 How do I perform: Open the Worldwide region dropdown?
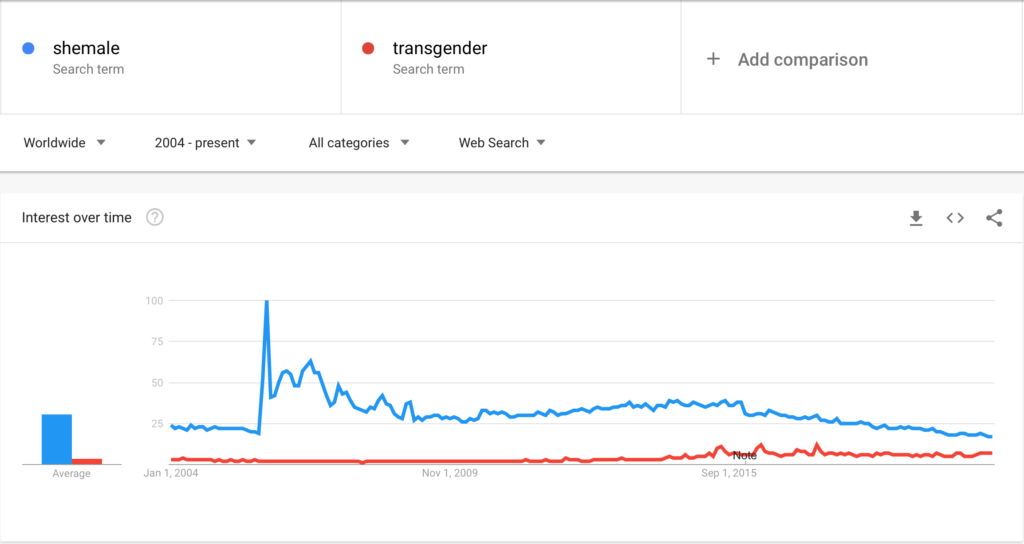[65, 143]
